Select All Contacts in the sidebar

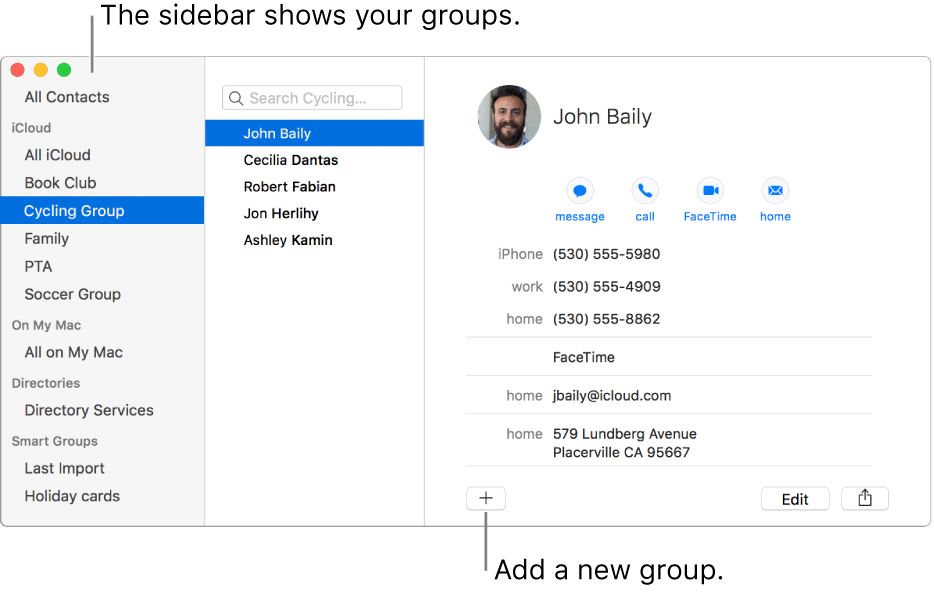[x=67, y=97]
